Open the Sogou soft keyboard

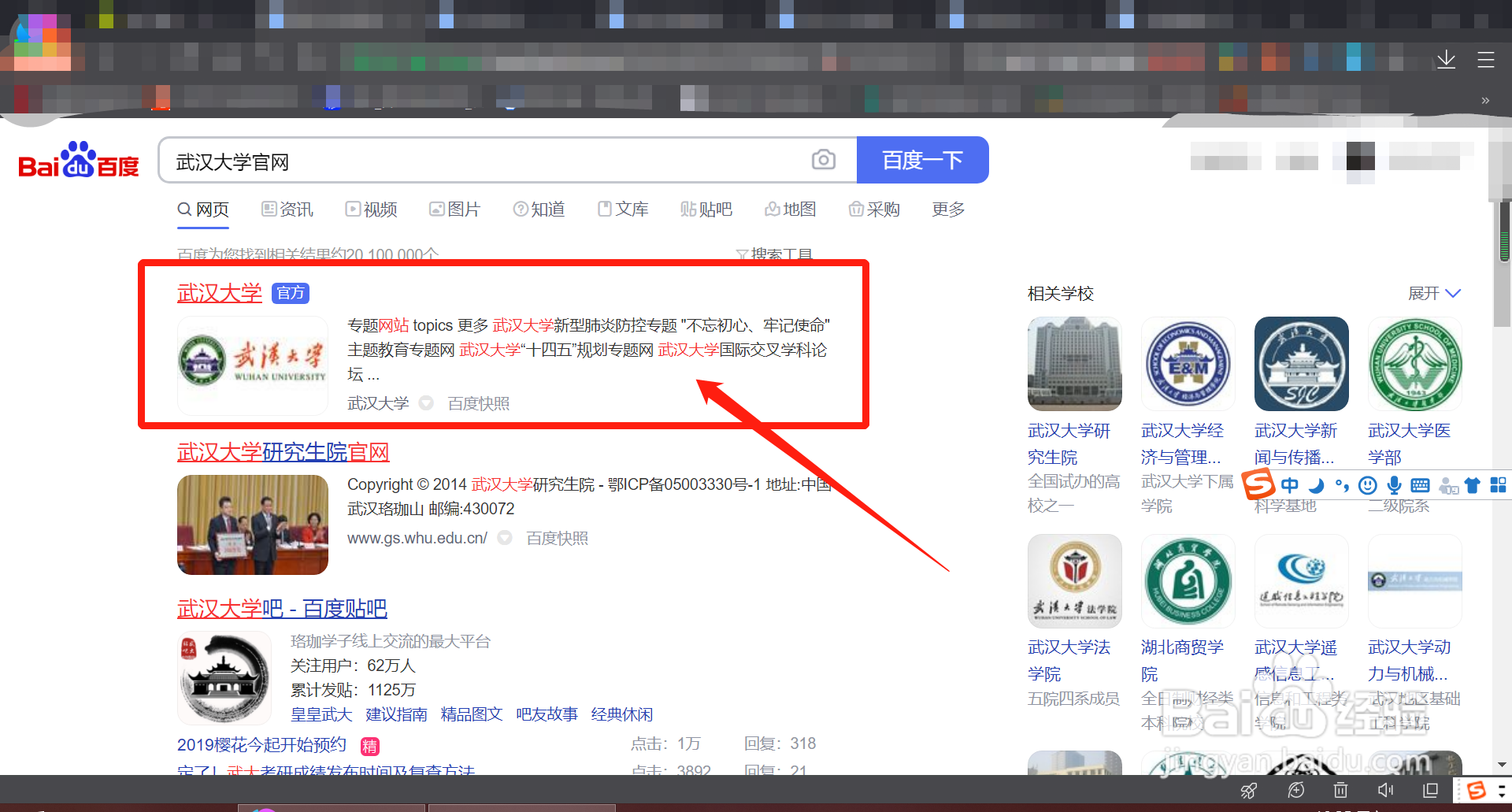[x=1420, y=485]
